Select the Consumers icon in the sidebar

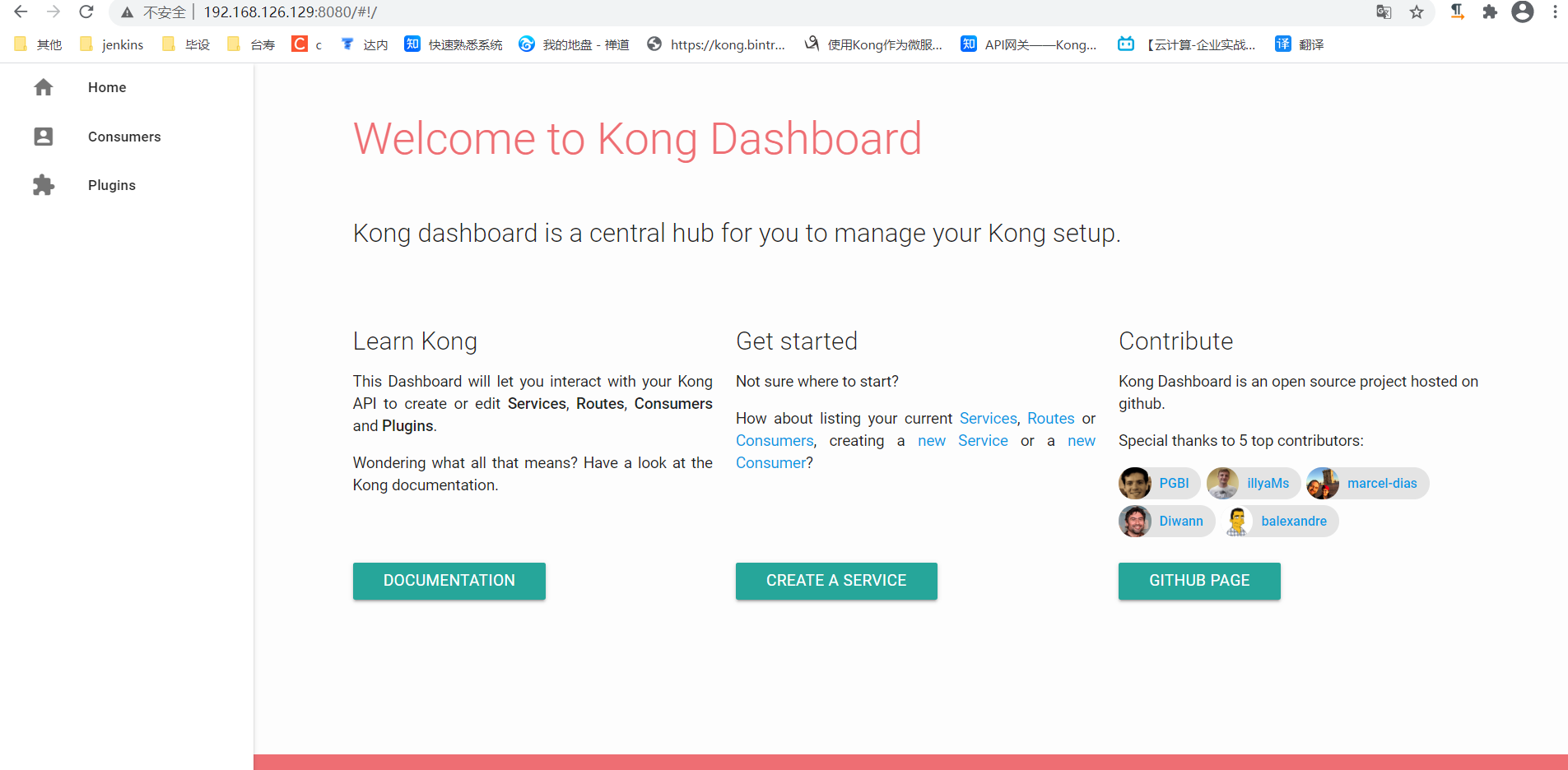point(44,137)
